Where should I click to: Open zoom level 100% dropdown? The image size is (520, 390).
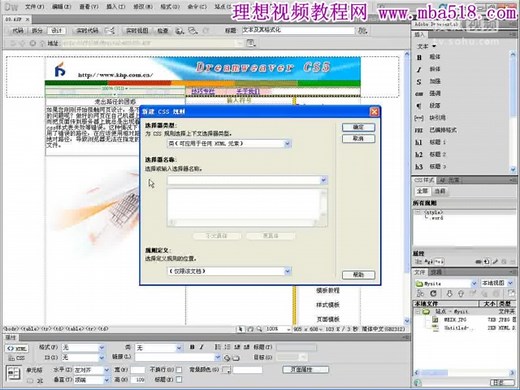click(x=289, y=329)
